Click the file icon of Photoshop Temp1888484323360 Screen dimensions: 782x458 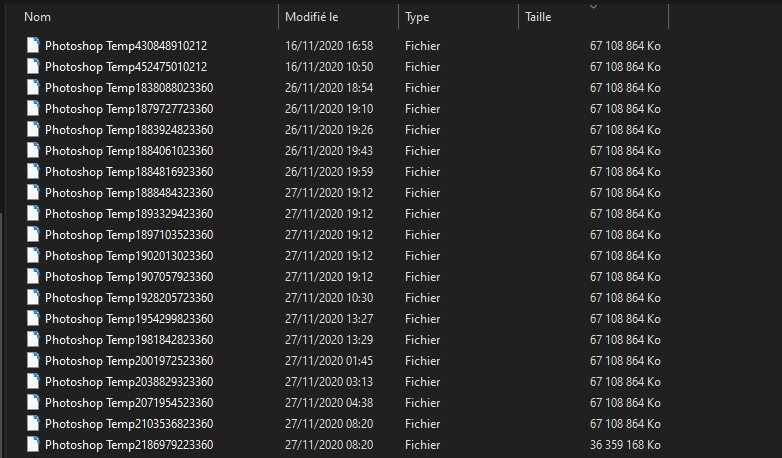click(x=33, y=192)
